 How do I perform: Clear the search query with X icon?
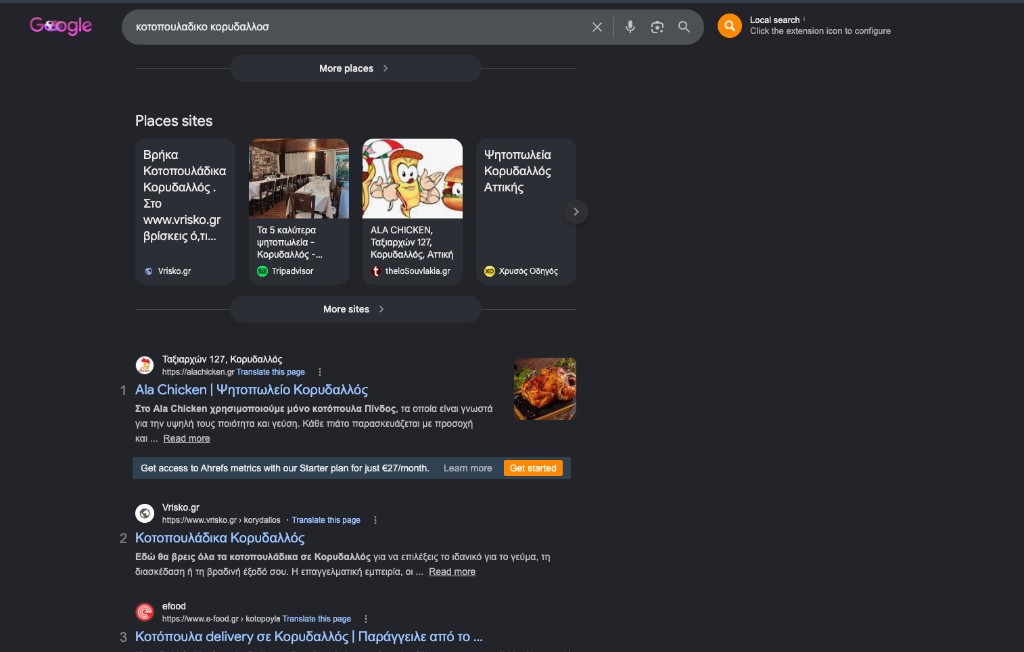(x=597, y=27)
